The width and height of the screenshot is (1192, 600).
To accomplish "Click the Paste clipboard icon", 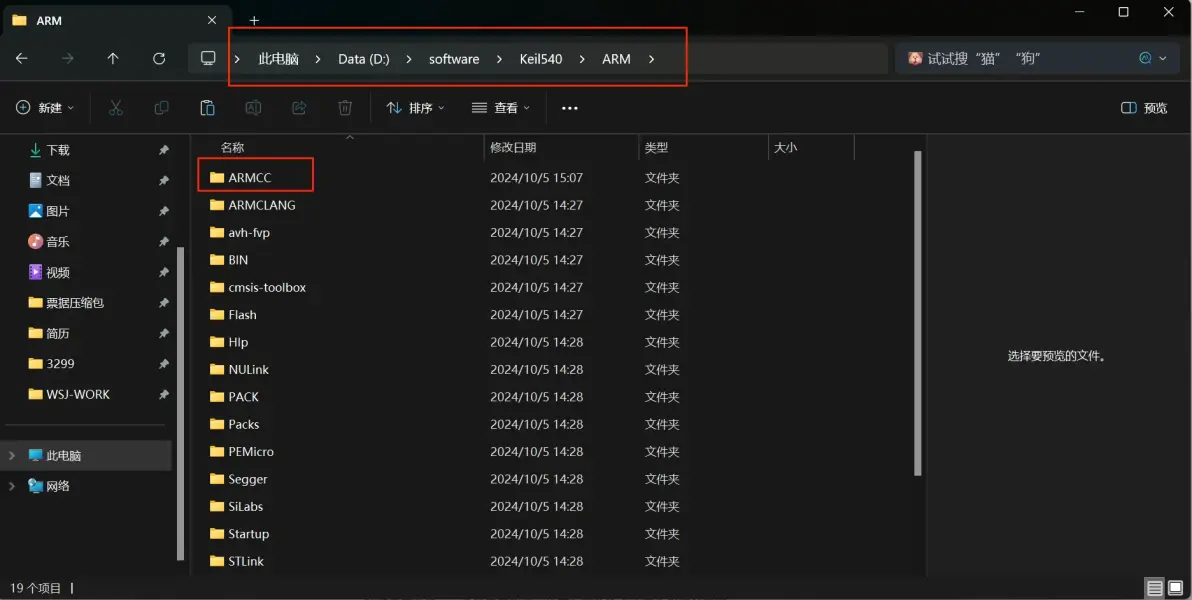I will coord(207,108).
